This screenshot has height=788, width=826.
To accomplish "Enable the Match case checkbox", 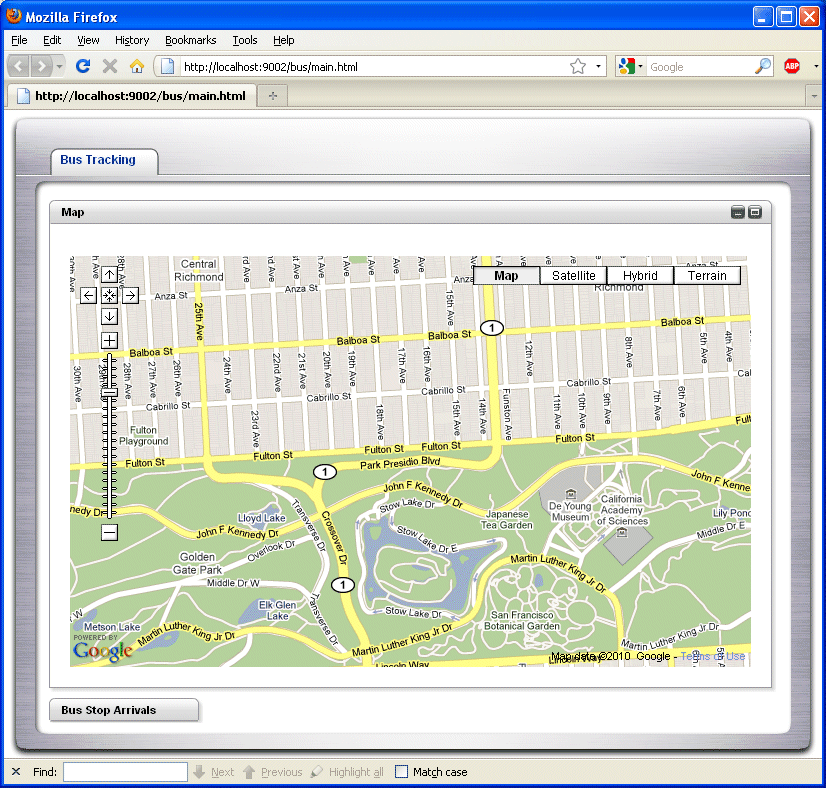I will click(402, 772).
